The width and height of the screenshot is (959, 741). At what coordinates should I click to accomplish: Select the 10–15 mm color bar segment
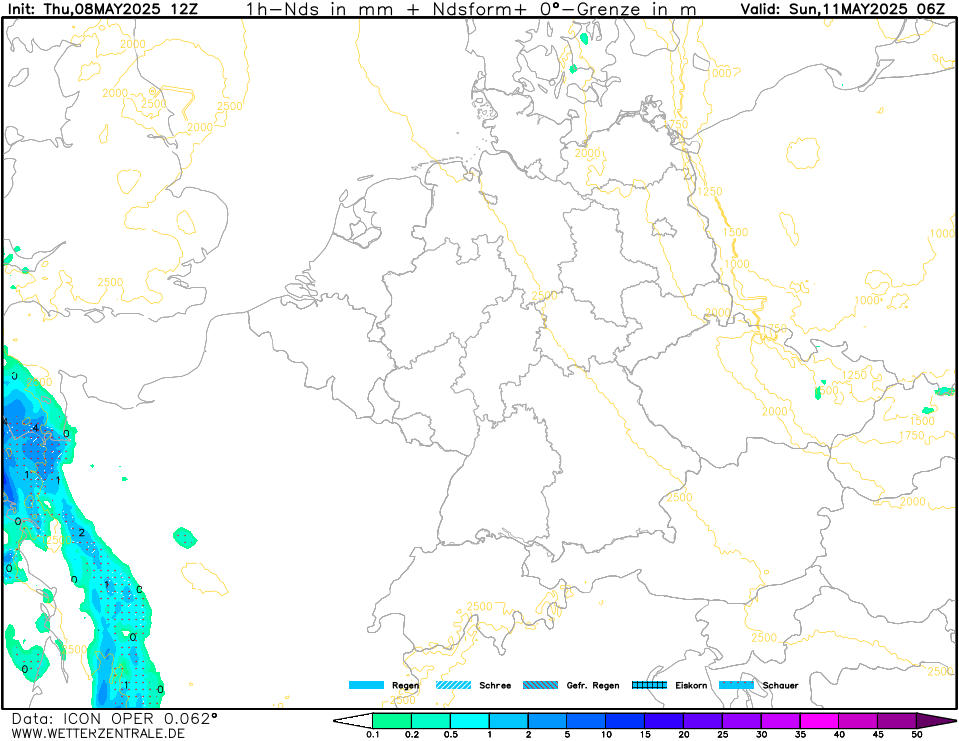625,721
